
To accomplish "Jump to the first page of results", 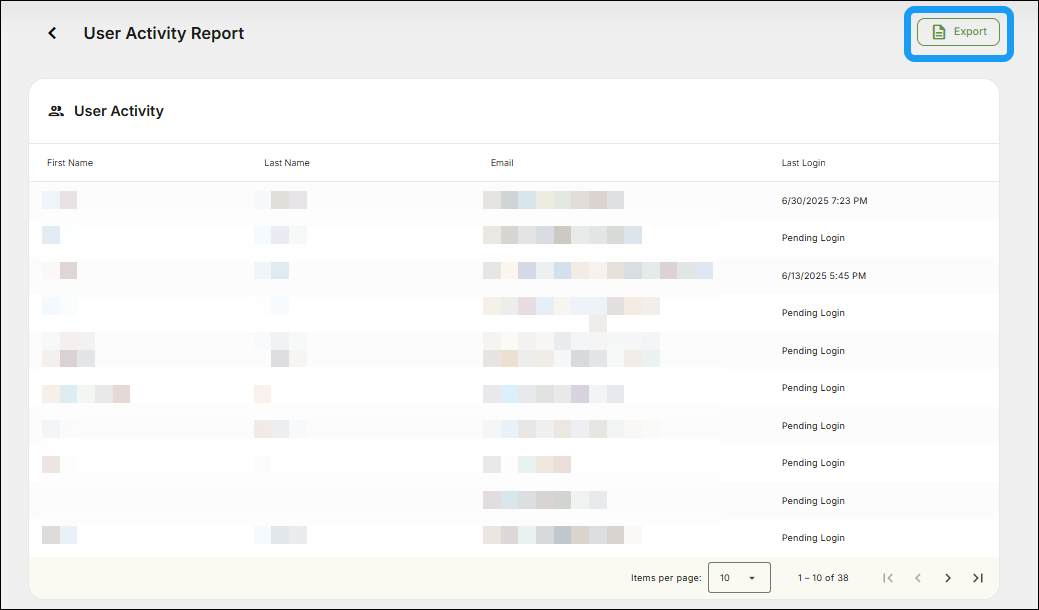I will [888, 577].
